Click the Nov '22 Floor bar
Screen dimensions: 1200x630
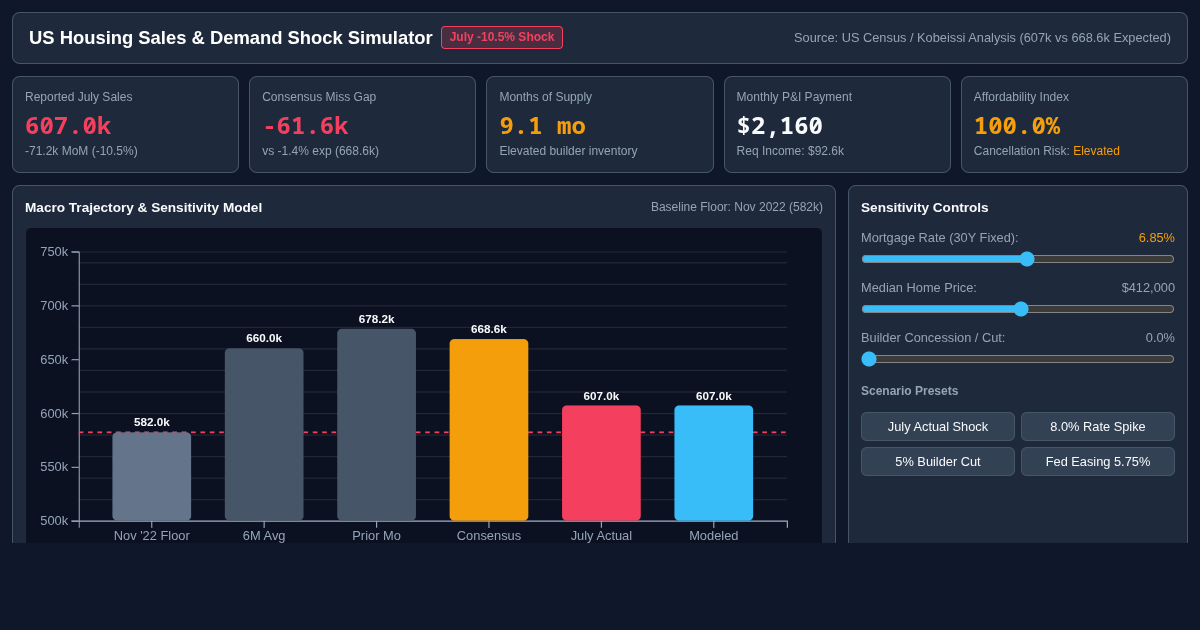coord(152,476)
